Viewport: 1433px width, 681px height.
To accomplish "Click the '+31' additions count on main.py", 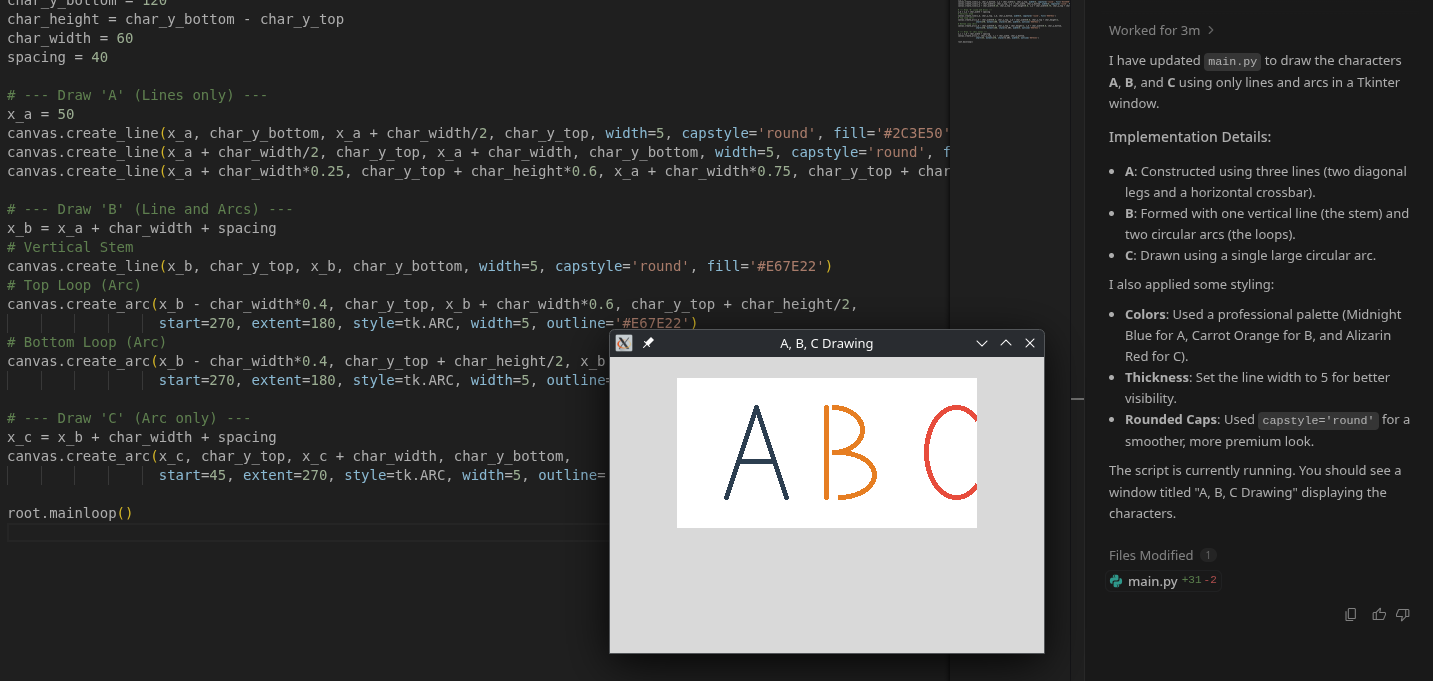I will coord(1191,581).
